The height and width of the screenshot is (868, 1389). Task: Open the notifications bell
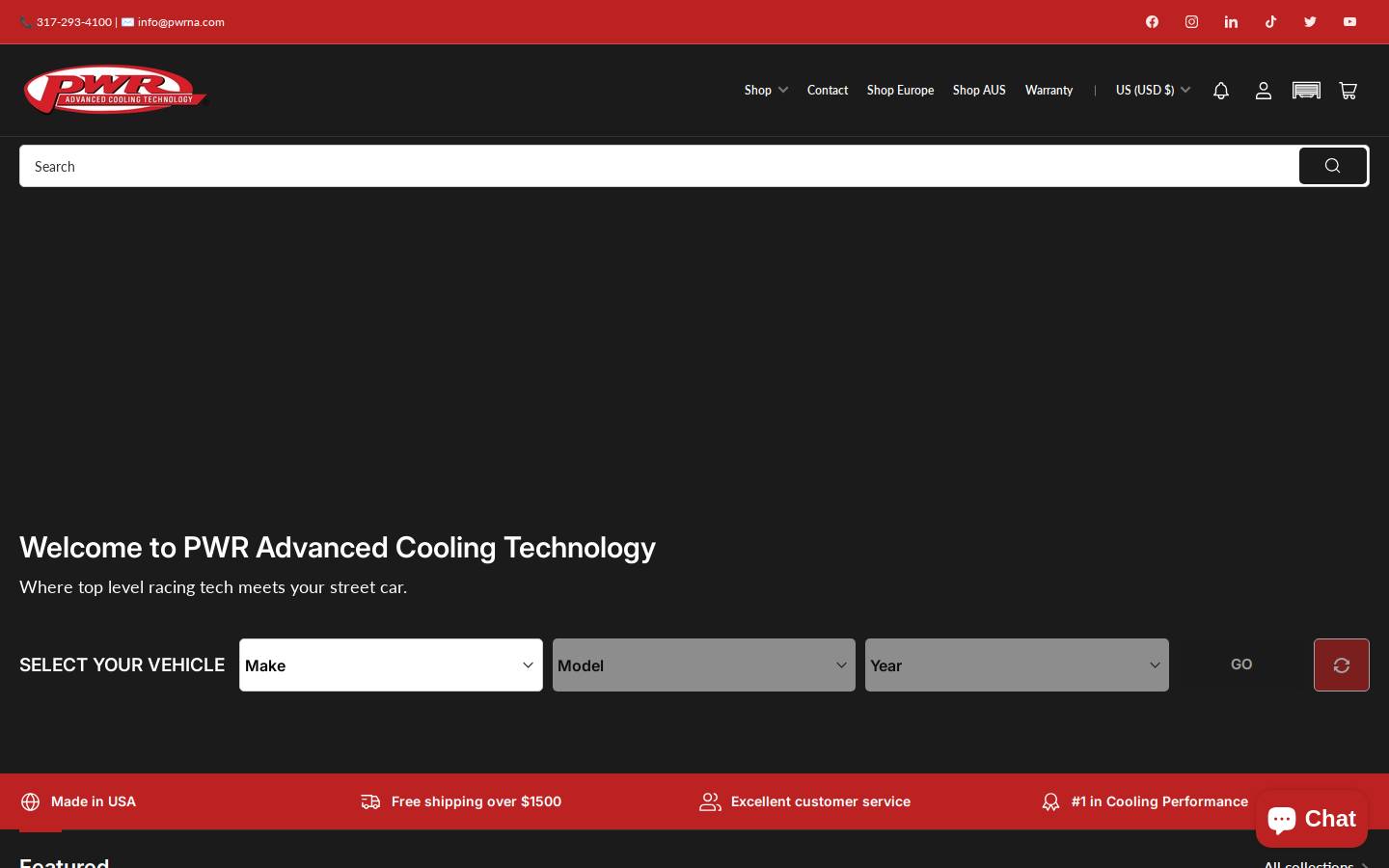[x=1221, y=90]
